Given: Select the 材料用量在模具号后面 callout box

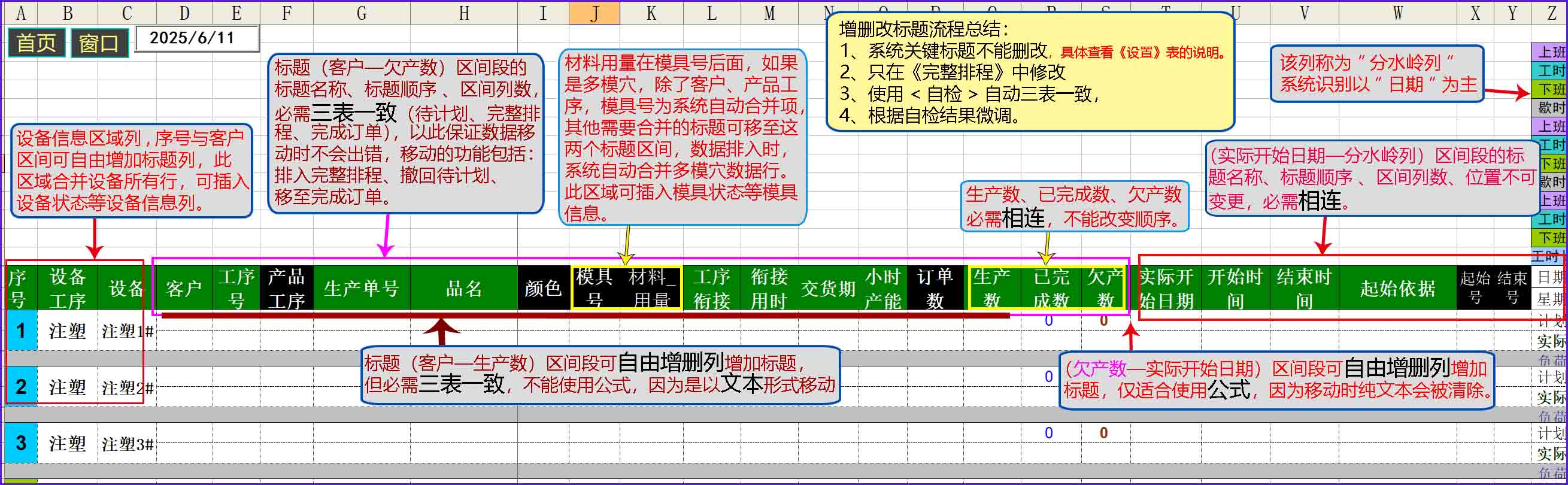Looking at the screenshot, I should (x=683, y=137).
